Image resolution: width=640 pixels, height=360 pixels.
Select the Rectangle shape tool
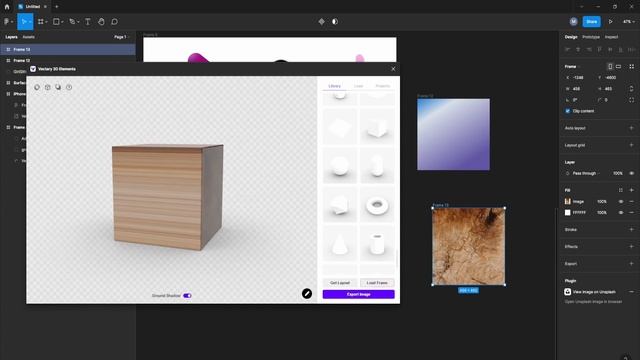click(56, 22)
